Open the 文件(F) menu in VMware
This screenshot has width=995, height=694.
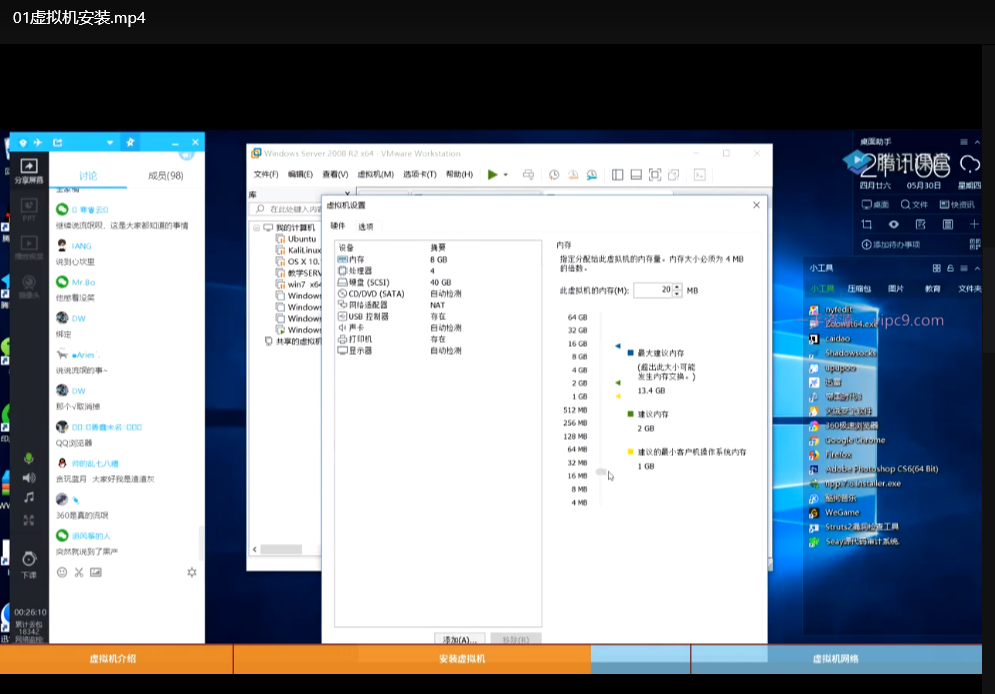click(266, 174)
